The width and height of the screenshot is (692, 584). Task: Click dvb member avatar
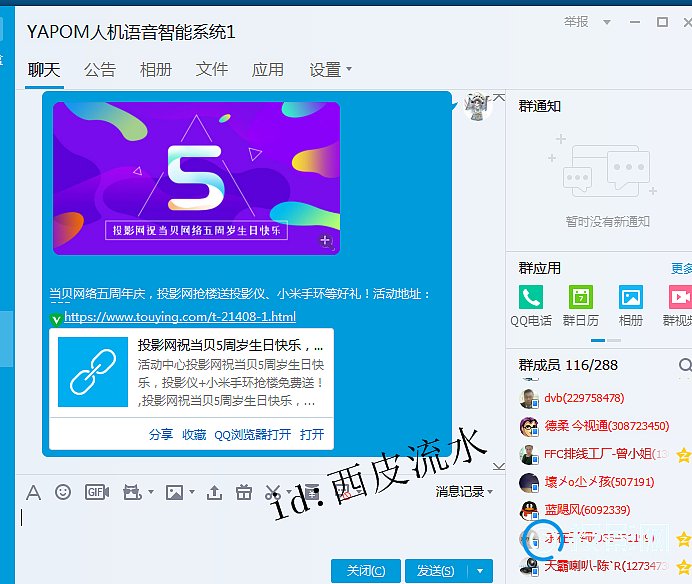coord(529,399)
